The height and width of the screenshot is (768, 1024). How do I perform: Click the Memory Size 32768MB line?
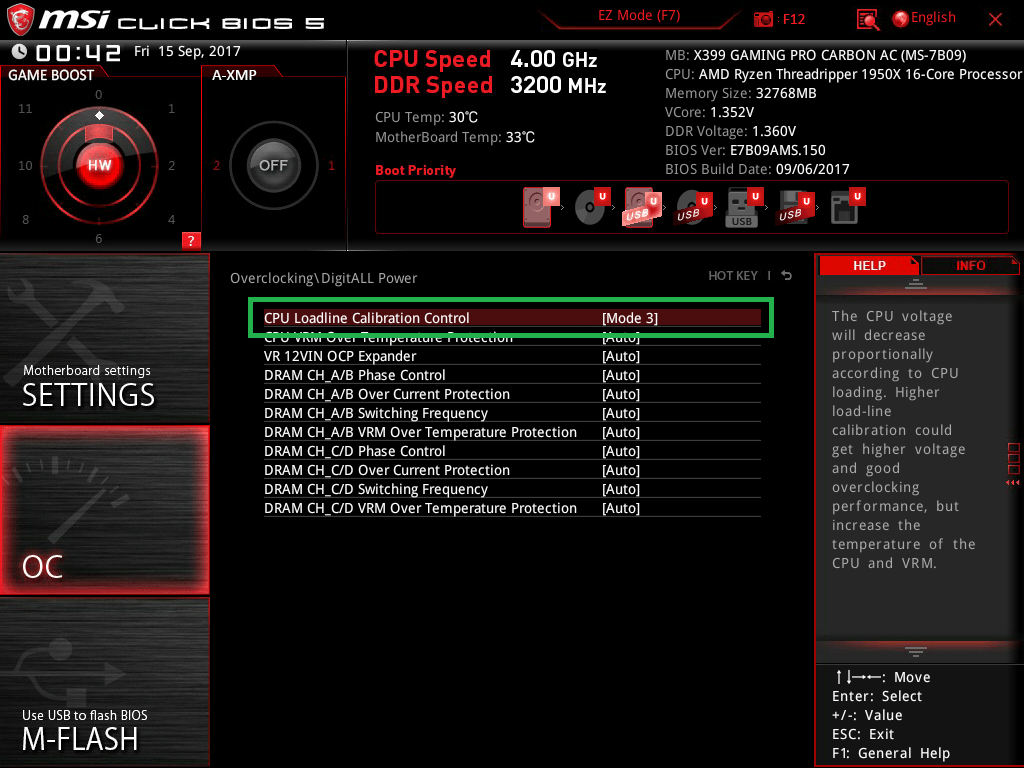coord(741,93)
